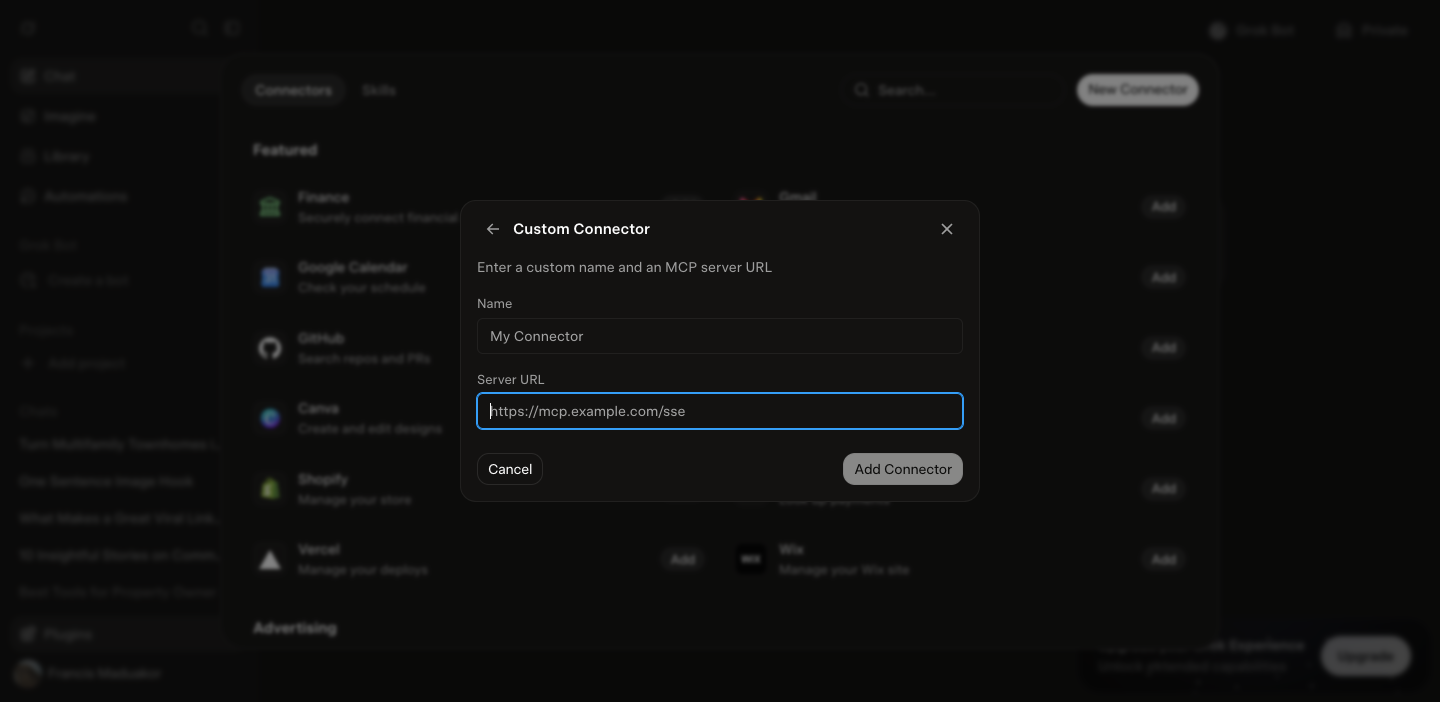
Task: Cancel the custom connector creation
Action: tap(510, 469)
